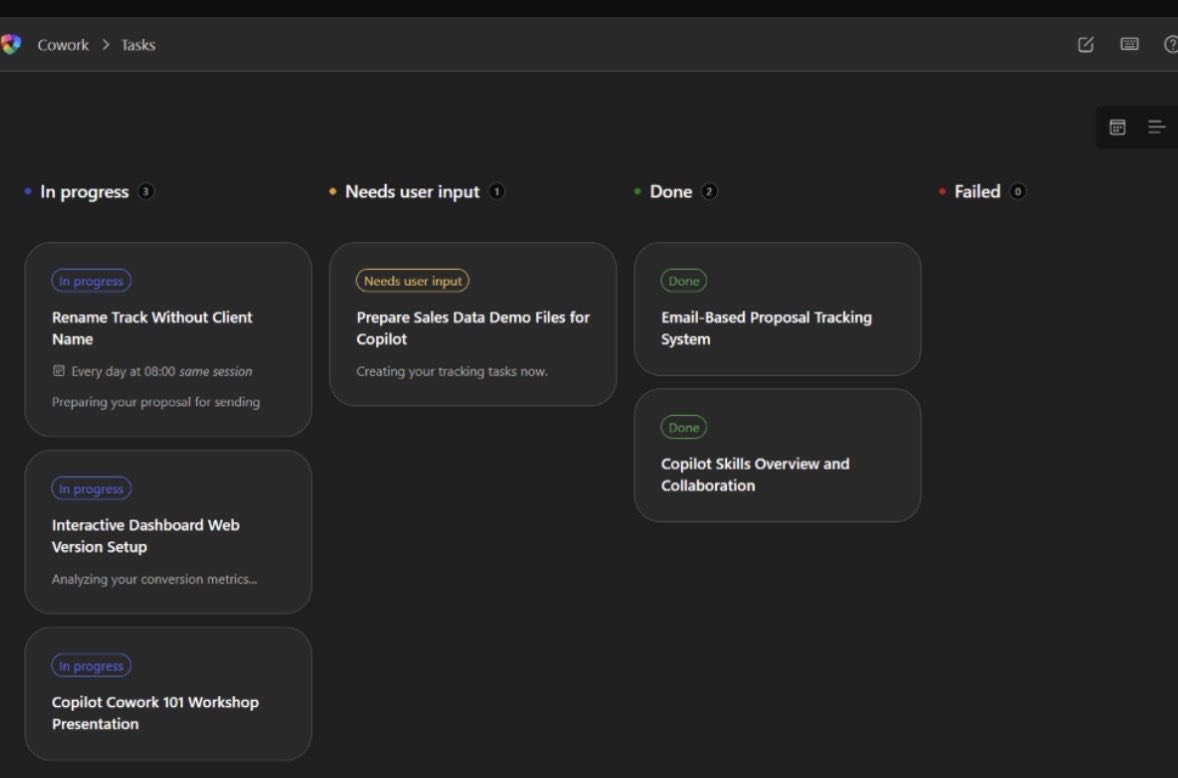
Task: Click the In progress count badge 3
Action: 146,191
